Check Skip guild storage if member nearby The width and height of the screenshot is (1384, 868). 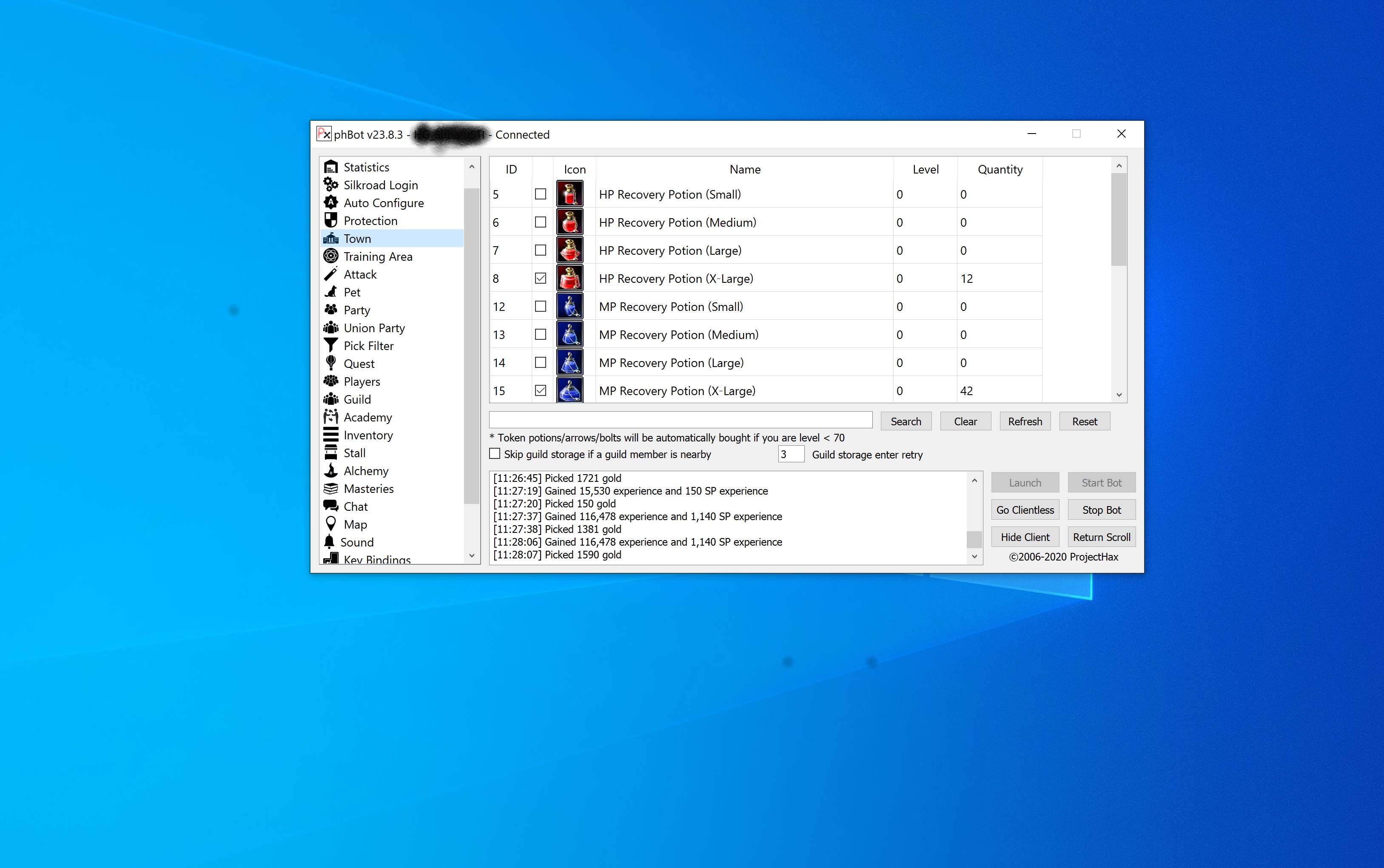point(495,454)
